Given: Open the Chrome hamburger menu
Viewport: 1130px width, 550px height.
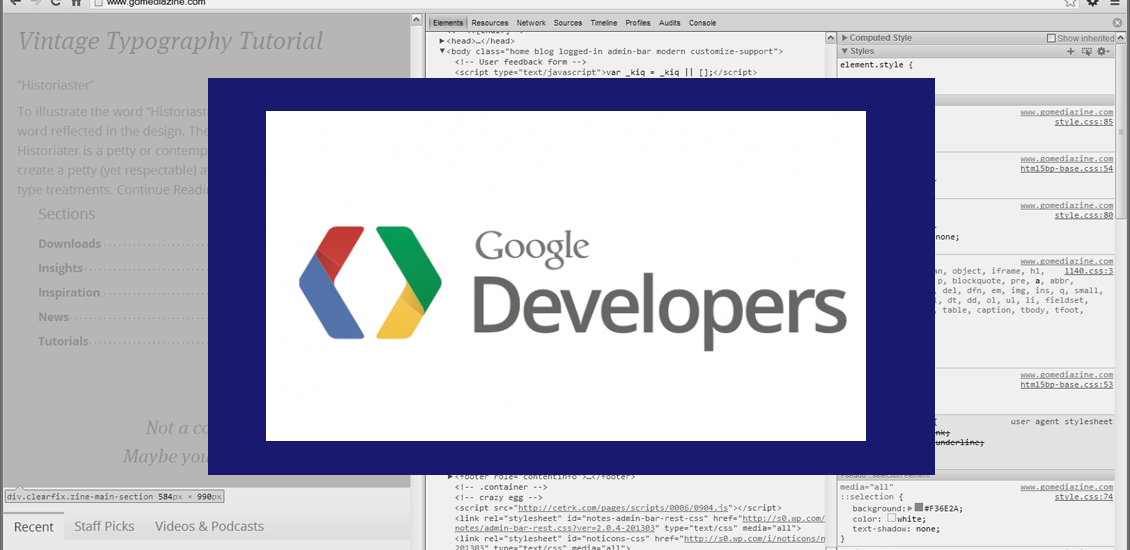Looking at the screenshot, I should [x=1116, y=3].
